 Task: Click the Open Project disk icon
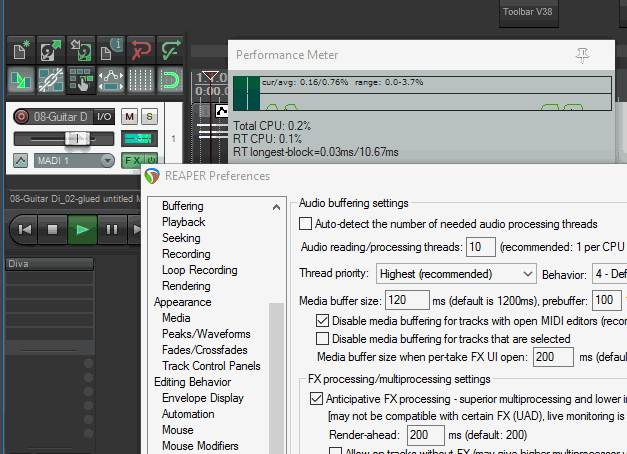(51, 50)
